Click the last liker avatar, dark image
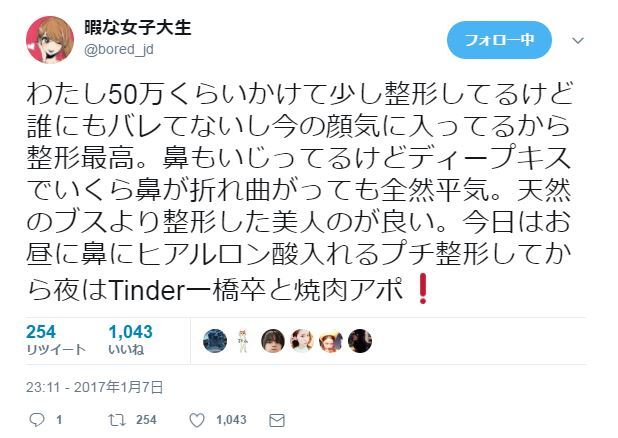Screen dimensions: 618x438 360,341
